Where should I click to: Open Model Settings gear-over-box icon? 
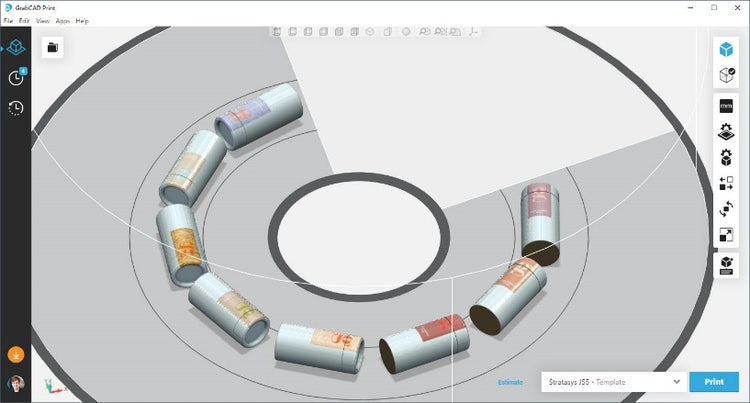pos(726,157)
